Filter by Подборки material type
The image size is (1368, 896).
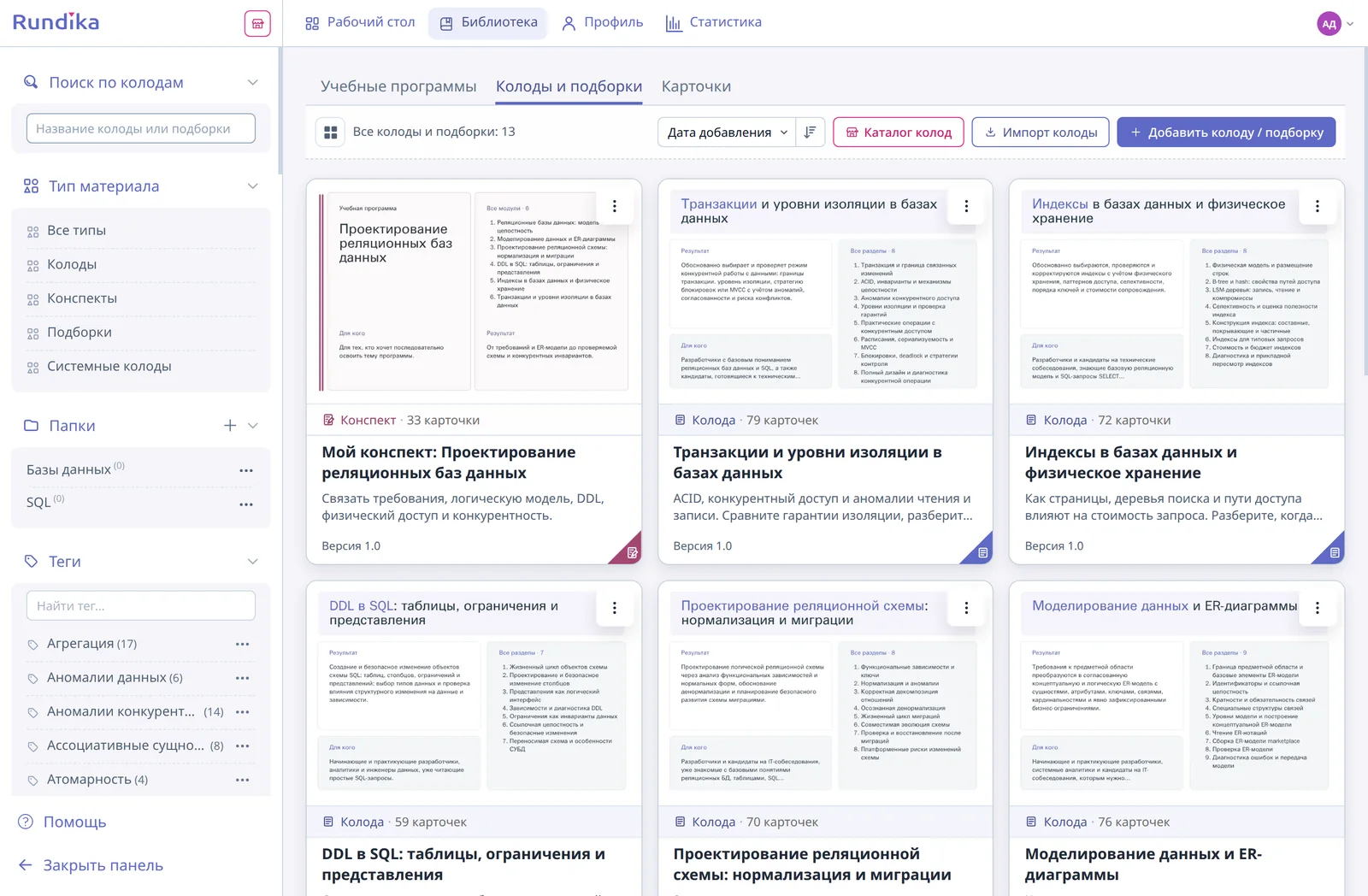141,333
